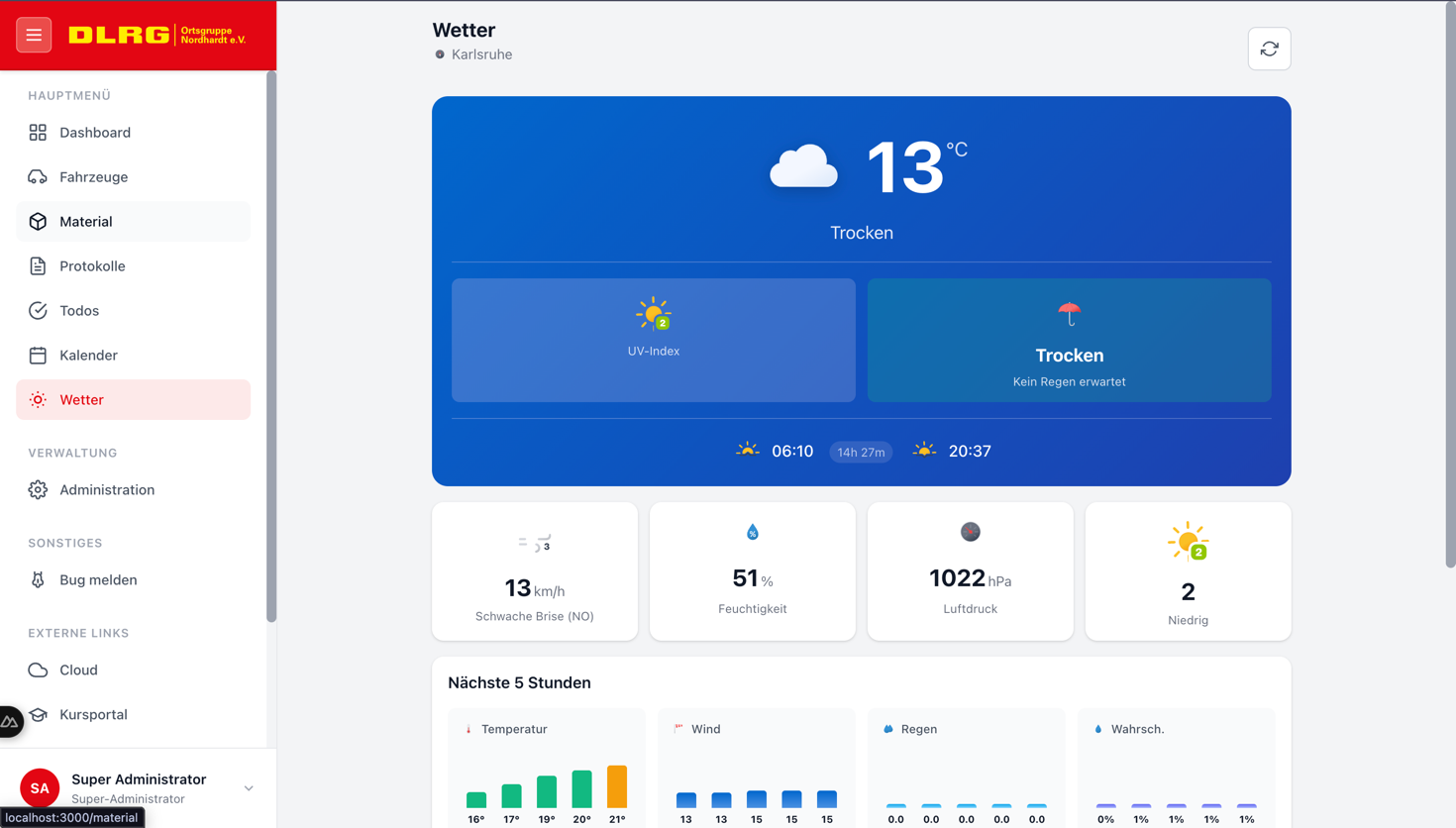Screen dimensions: 1456x828
Task: Open the Bug melden link
Action: coord(133,580)
